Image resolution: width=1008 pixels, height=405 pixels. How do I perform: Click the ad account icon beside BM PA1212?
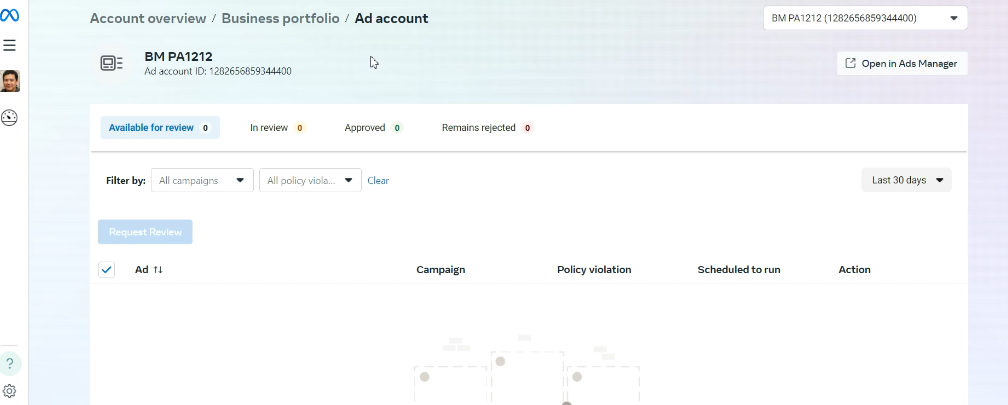coord(111,64)
